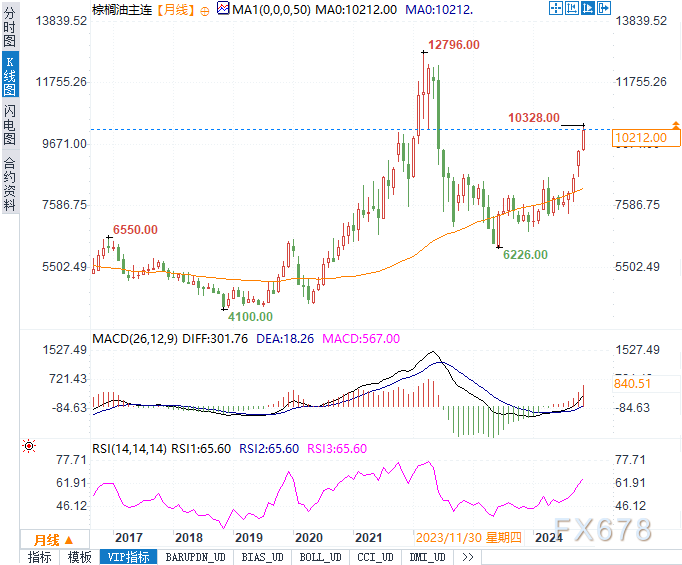The height and width of the screenshot is (565, 682).
Task: Click the 2023/11/30 星期四 date marker
Action: click(468, 538)
